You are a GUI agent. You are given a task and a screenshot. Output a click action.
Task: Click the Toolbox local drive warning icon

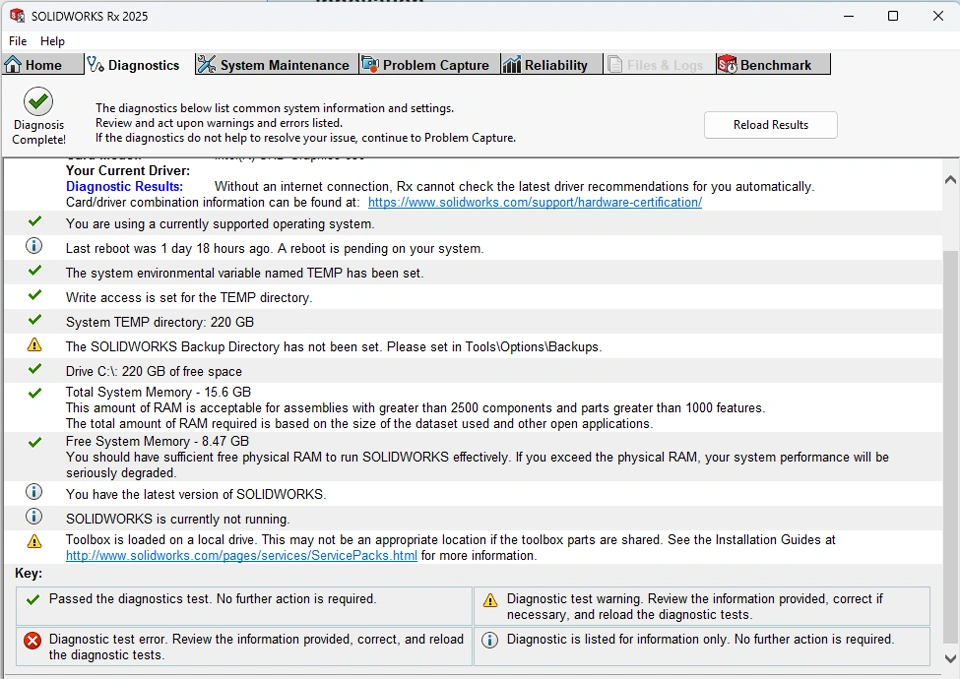coord(35,541)
